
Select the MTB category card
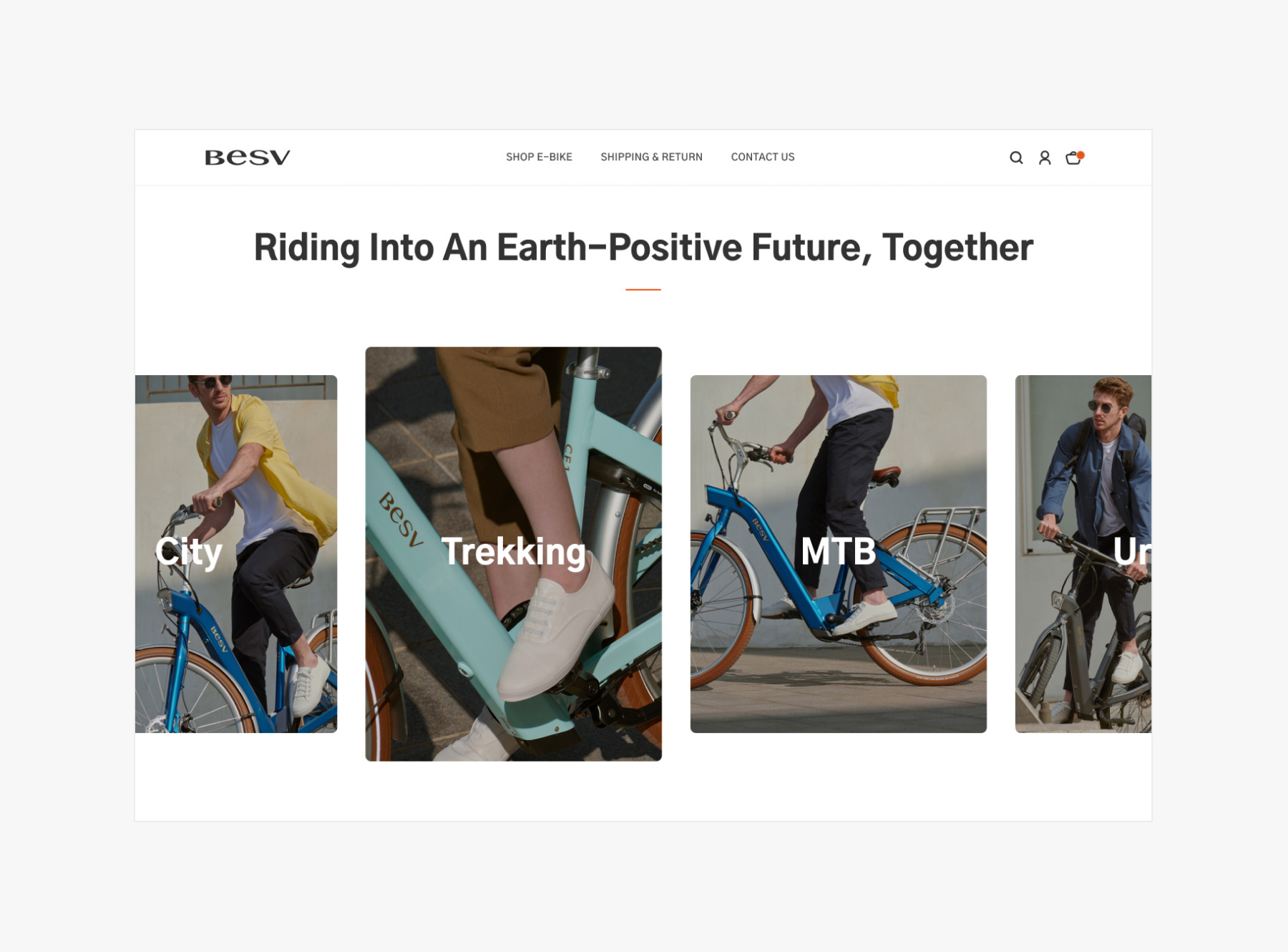click(x=838, y=553)
